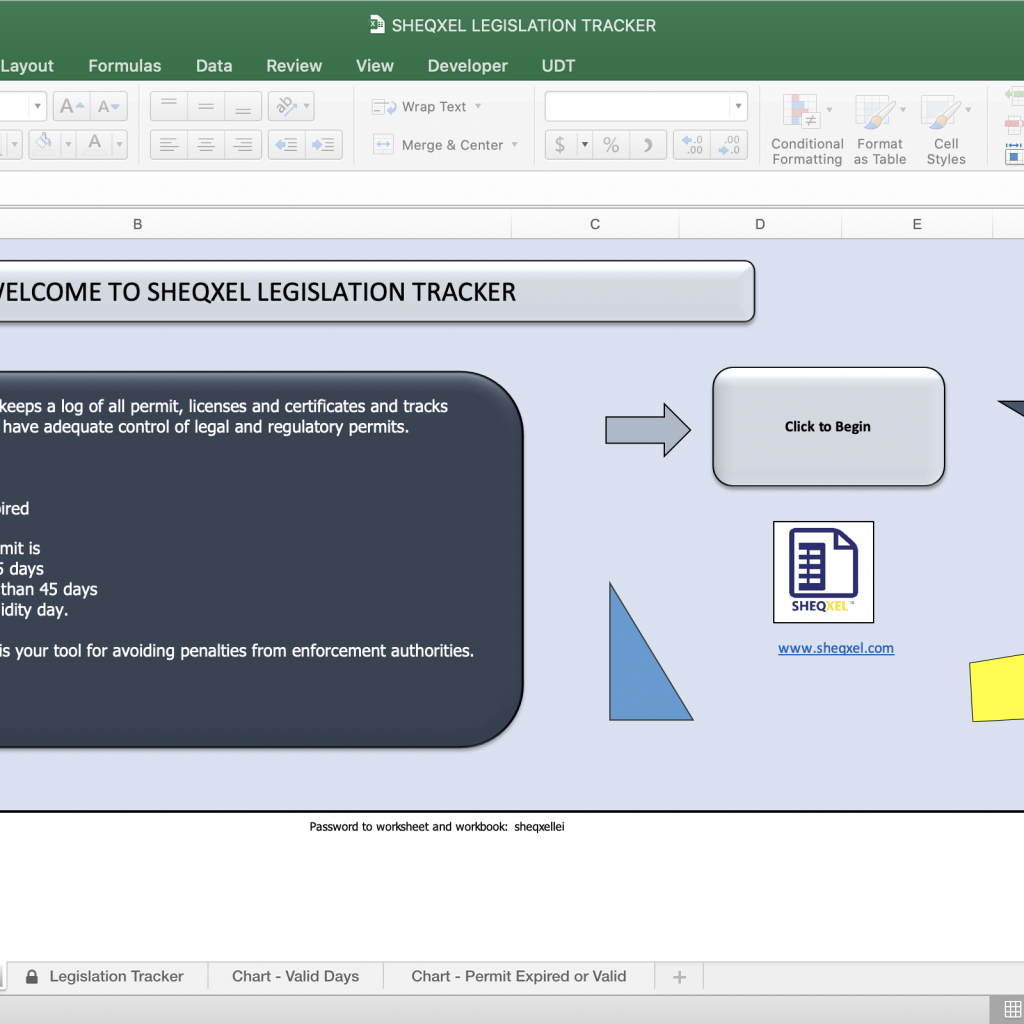This screenshot has width=1024, height=1024.
Task: Increase font size with the larger A icon
Action: pos(71,106)
